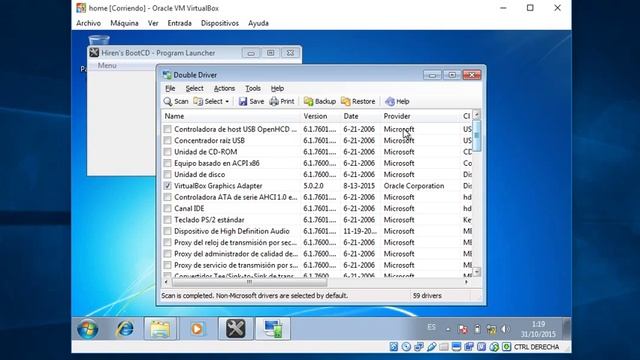
Task: Check Equipo basado en ACPI x86 driver
Action: coord(167,163)
